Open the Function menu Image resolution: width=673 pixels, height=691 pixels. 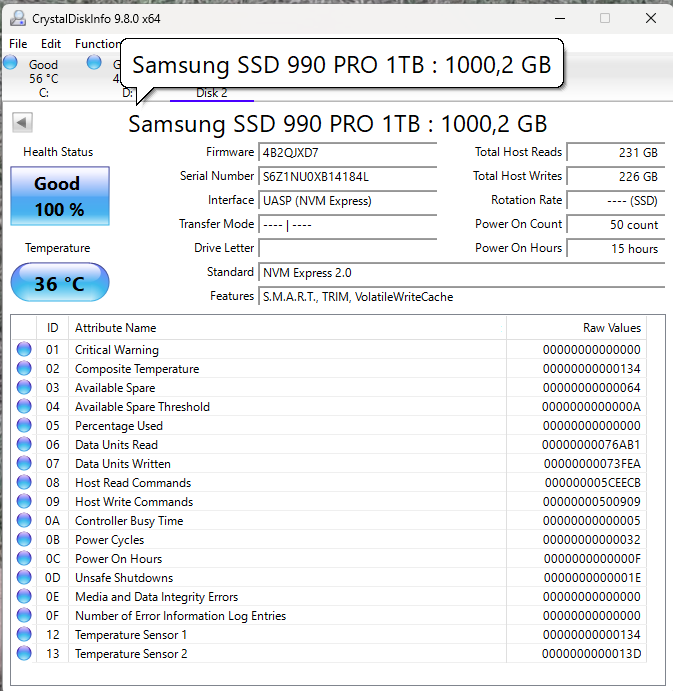click(x=97, y=44)
